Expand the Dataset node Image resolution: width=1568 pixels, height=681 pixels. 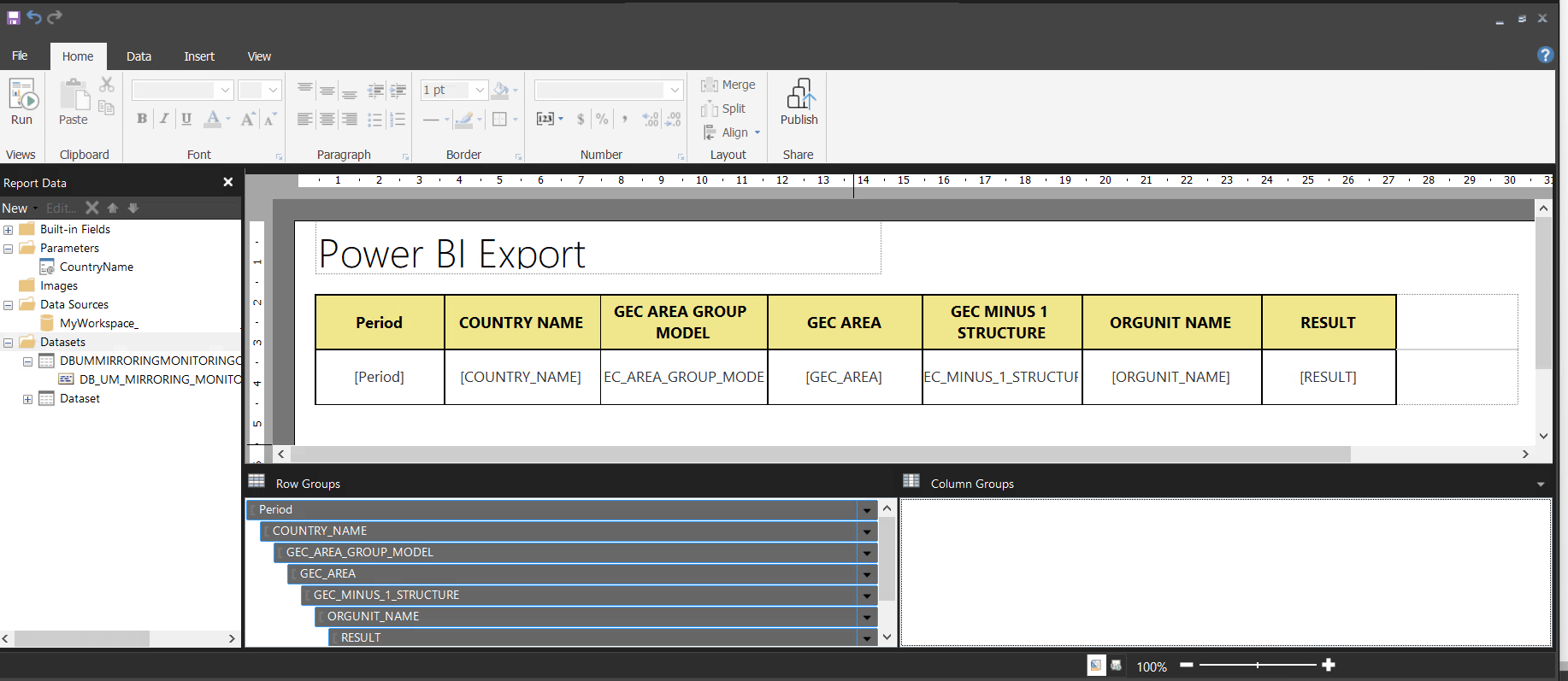[x=27, y=399]
